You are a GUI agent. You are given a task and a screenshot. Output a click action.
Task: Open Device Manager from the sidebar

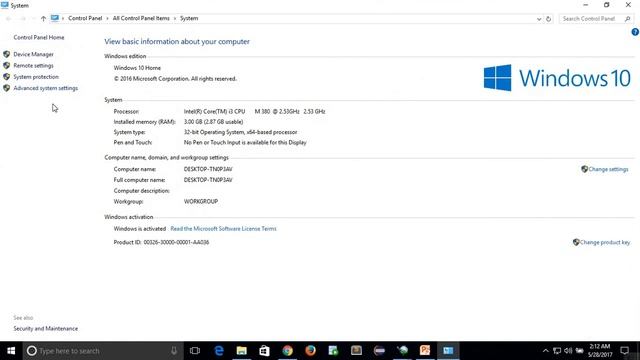point(33,54)
